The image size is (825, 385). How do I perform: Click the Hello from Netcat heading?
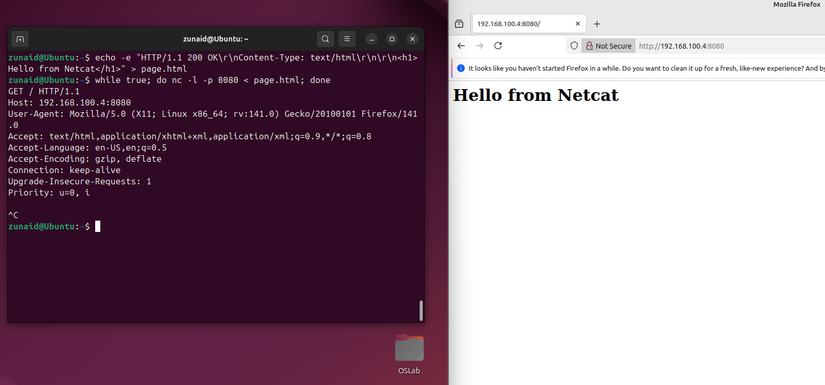[536, 95]
